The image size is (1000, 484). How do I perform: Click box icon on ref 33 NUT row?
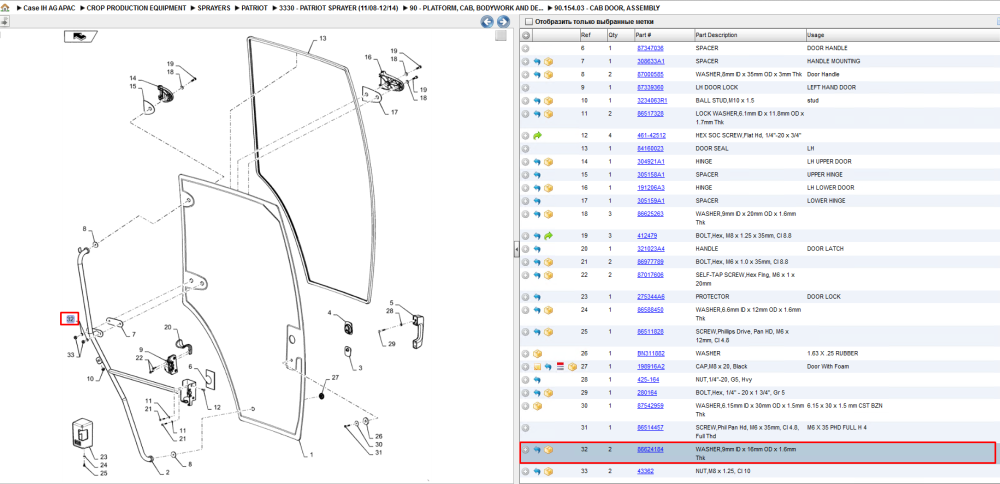pyautogui.click(x=548, y=471)
